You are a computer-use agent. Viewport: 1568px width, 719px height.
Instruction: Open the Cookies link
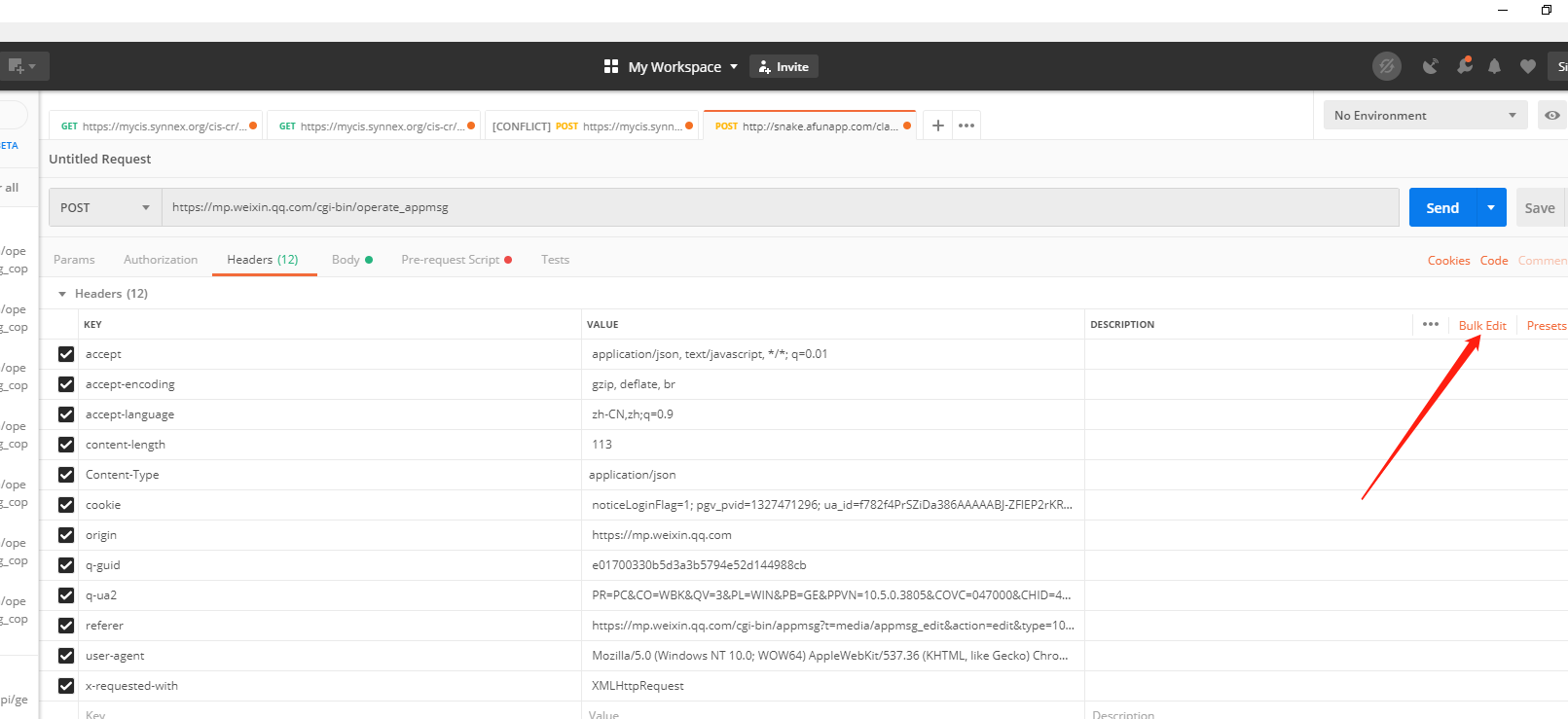pos(1448,261)
